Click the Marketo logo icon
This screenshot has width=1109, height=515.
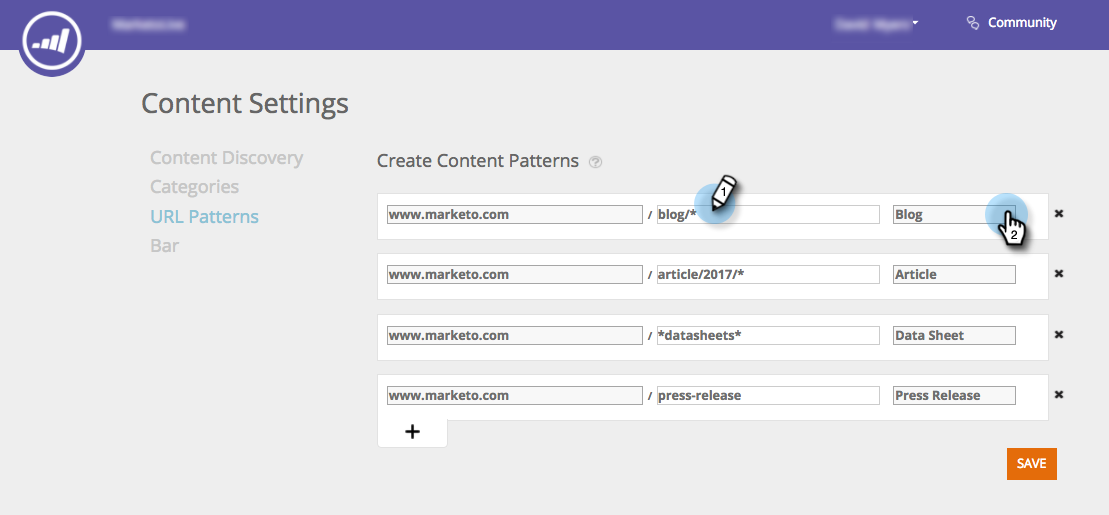pos(52,42)
